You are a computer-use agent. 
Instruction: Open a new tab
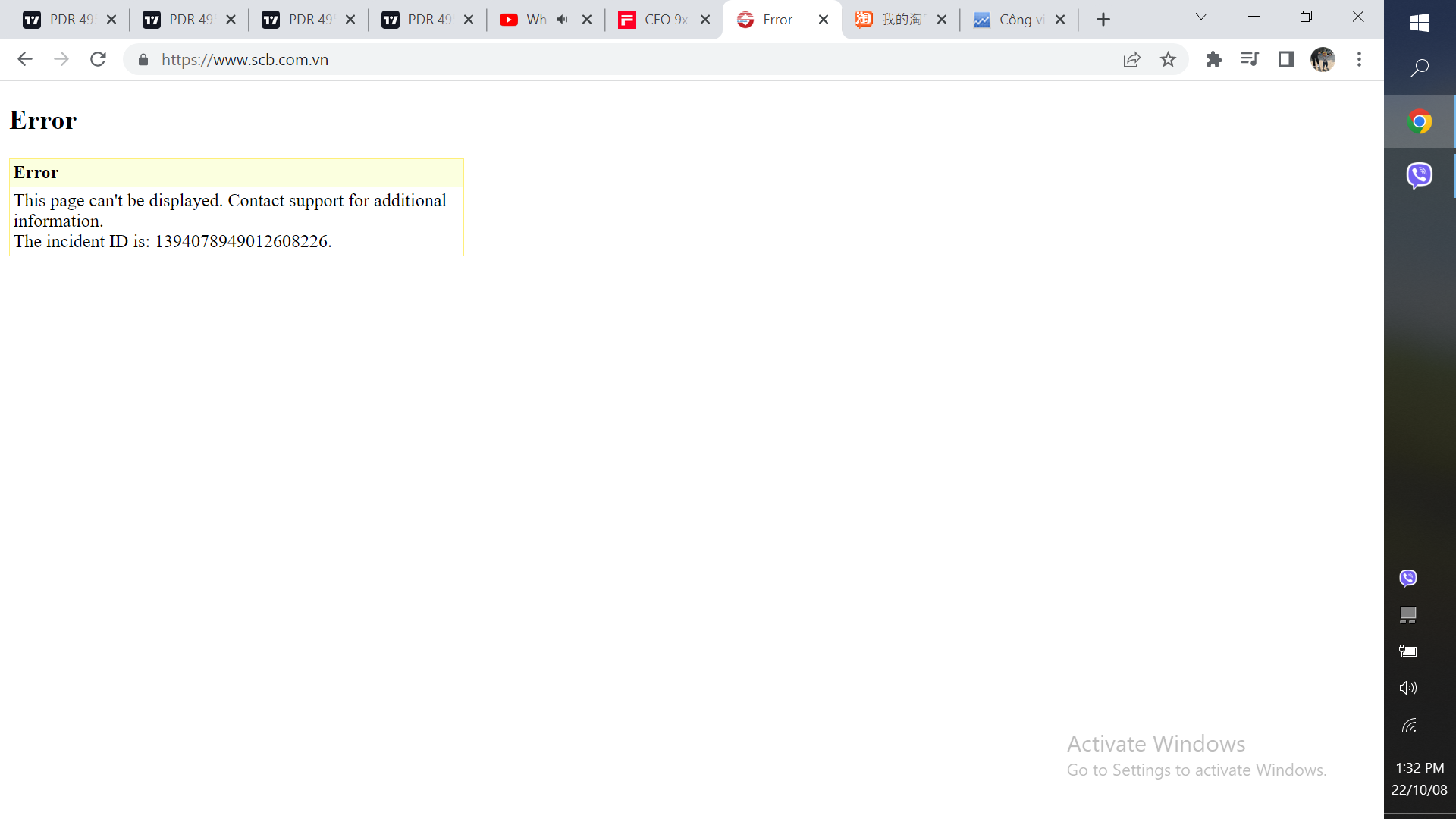tap(1103, 20)
